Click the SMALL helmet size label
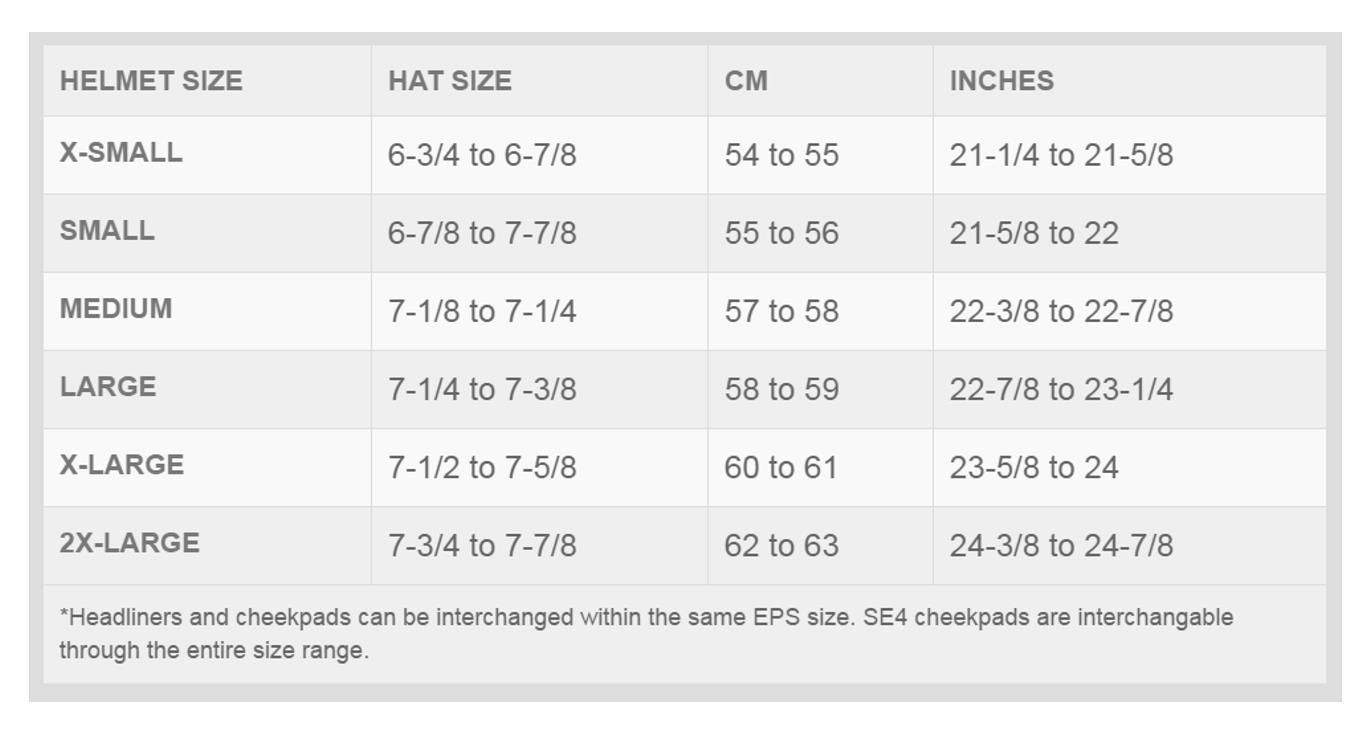Image resolution: width=1368 pixels, height=739 pixels. click(107, 231)
